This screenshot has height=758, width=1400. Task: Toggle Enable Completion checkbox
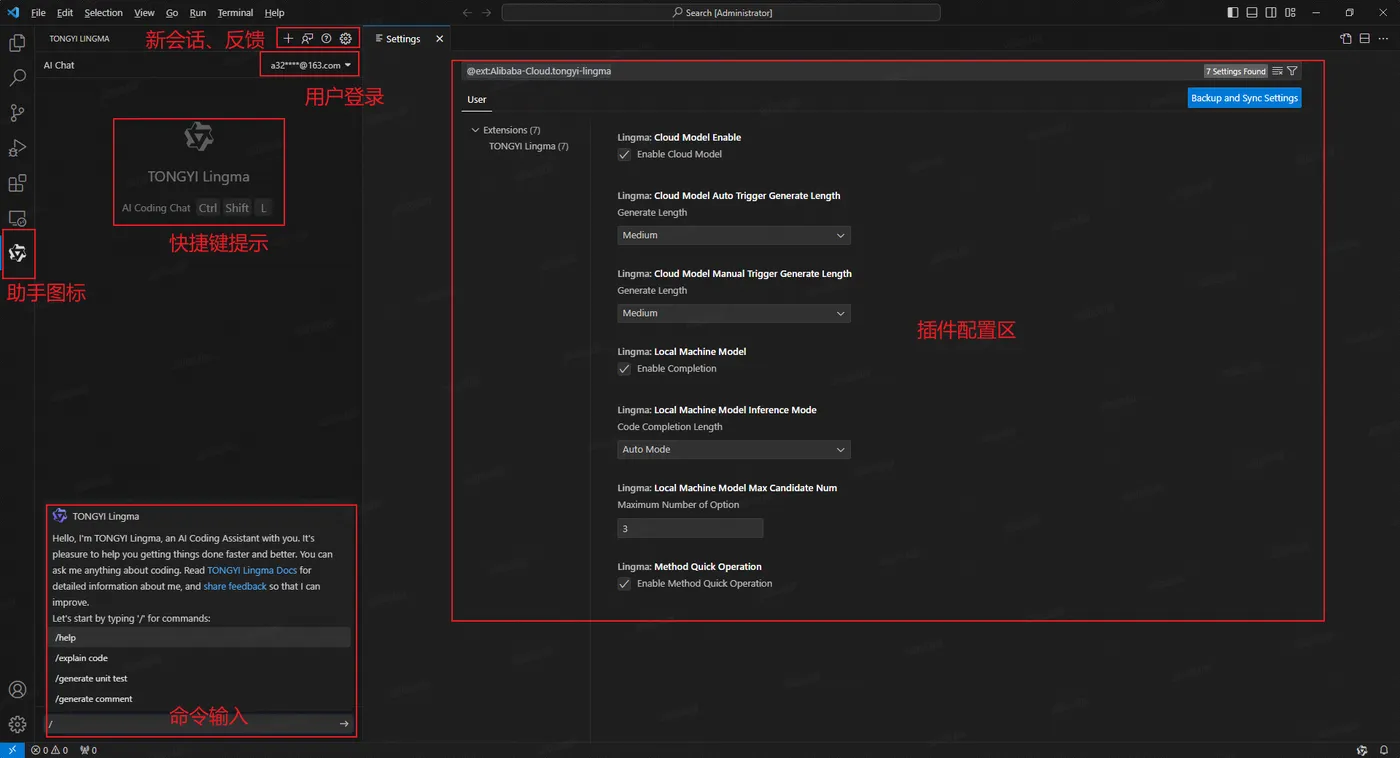click(x=624, y=368)
